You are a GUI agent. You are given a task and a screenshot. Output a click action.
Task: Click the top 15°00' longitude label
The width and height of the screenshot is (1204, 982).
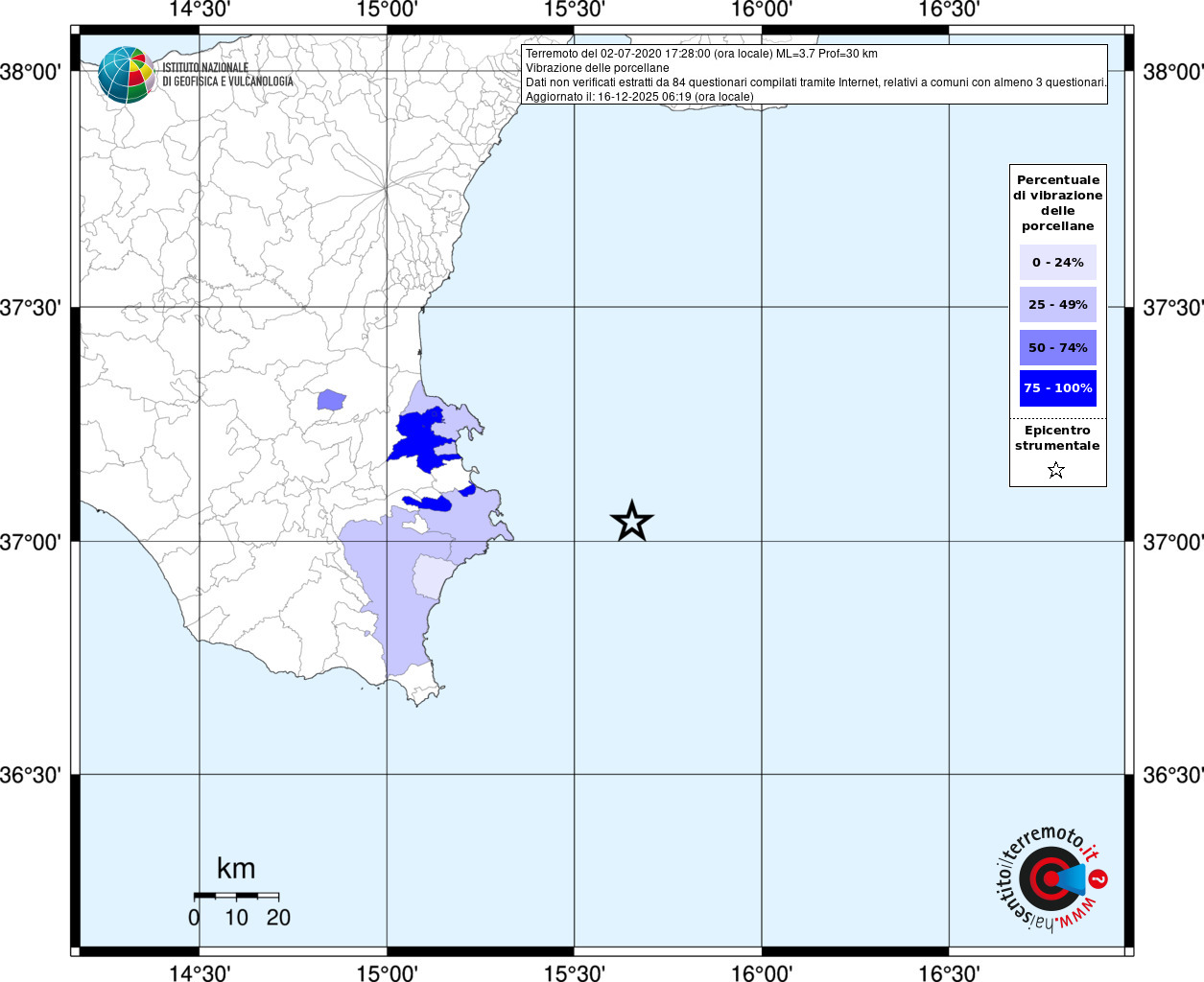387,10
